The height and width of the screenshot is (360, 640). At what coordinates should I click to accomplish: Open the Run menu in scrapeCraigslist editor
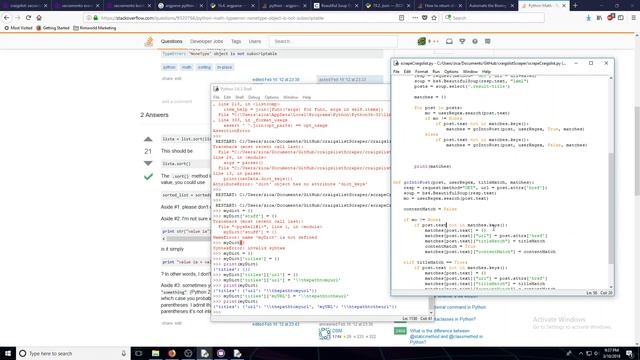click(x=436, y=71)
